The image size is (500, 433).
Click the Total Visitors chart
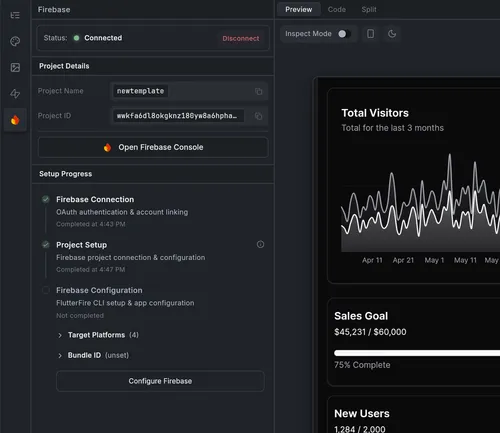pyautogui.click(x=420, y=202)
